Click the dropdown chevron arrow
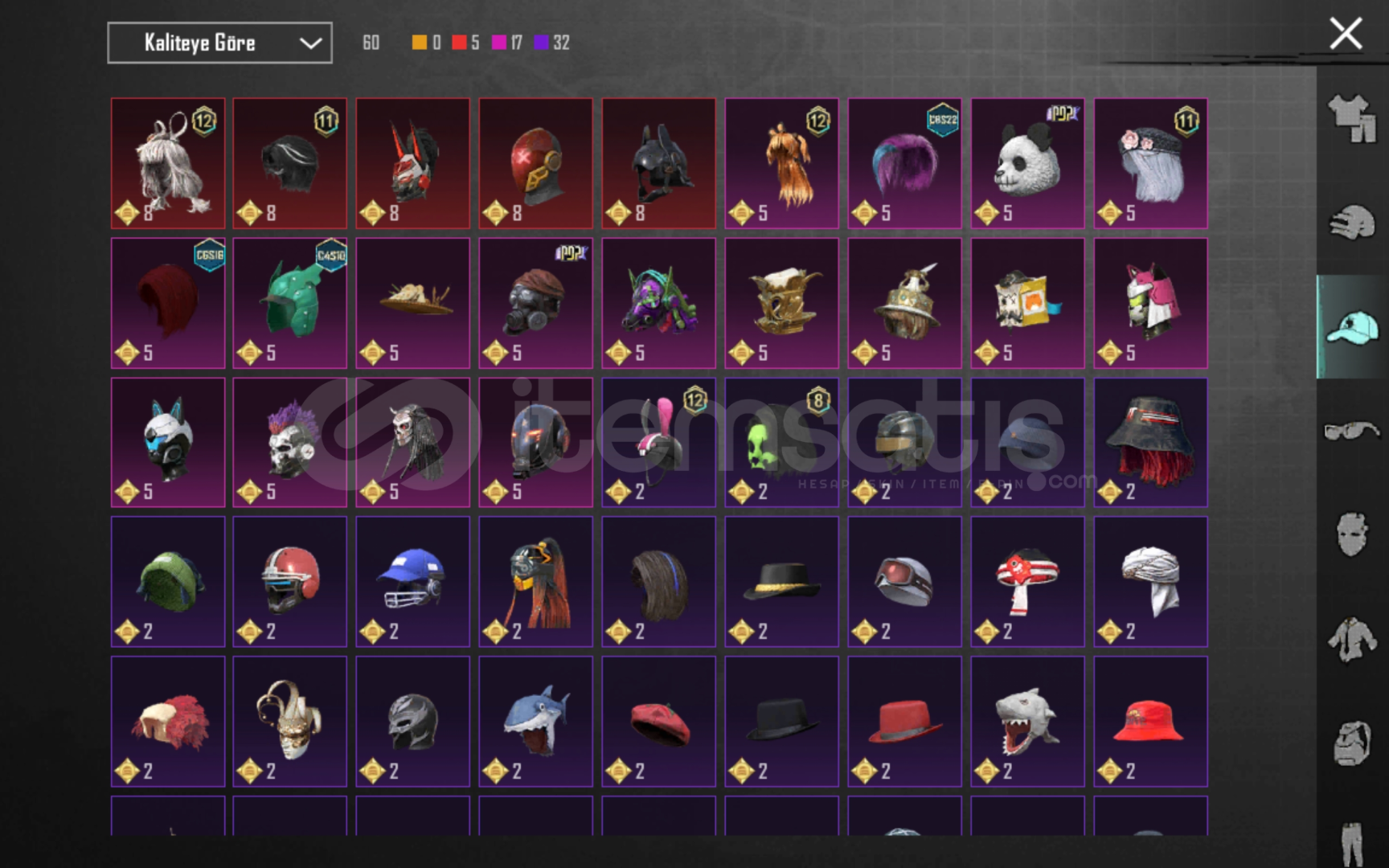 click(x=310, y=43)
